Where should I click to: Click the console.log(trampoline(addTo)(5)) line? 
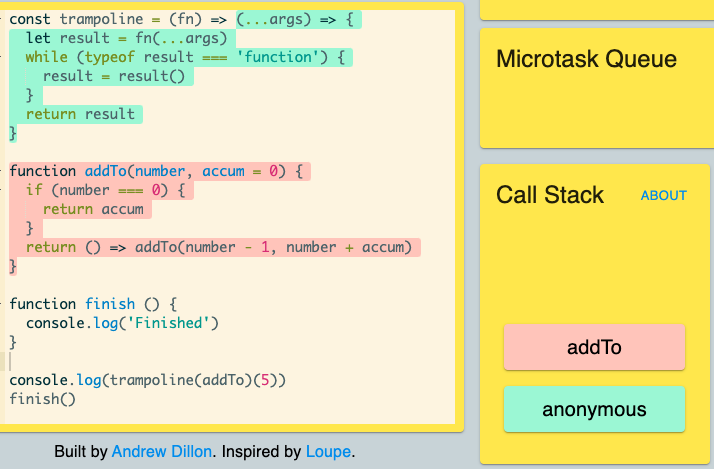148,380
